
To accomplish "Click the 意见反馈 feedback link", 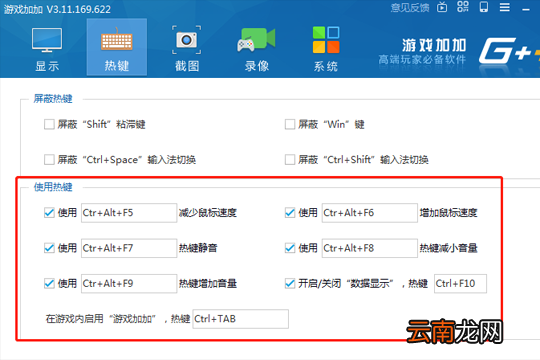I will tap(410, 8).
